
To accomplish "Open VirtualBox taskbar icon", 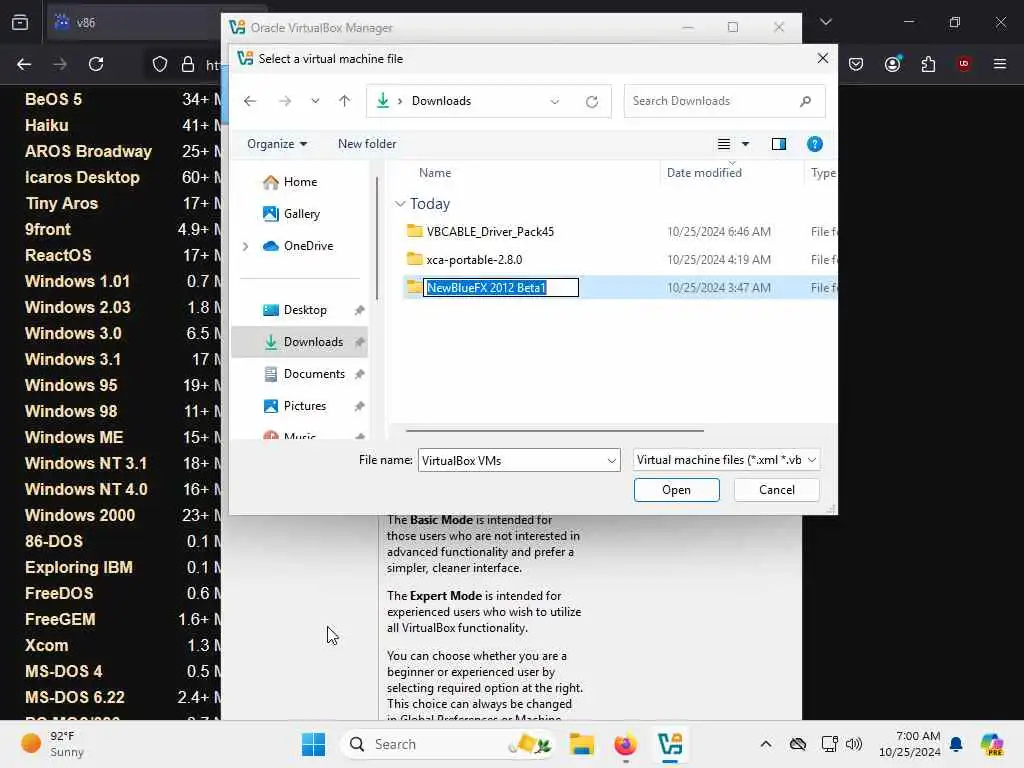I will 670,744.
